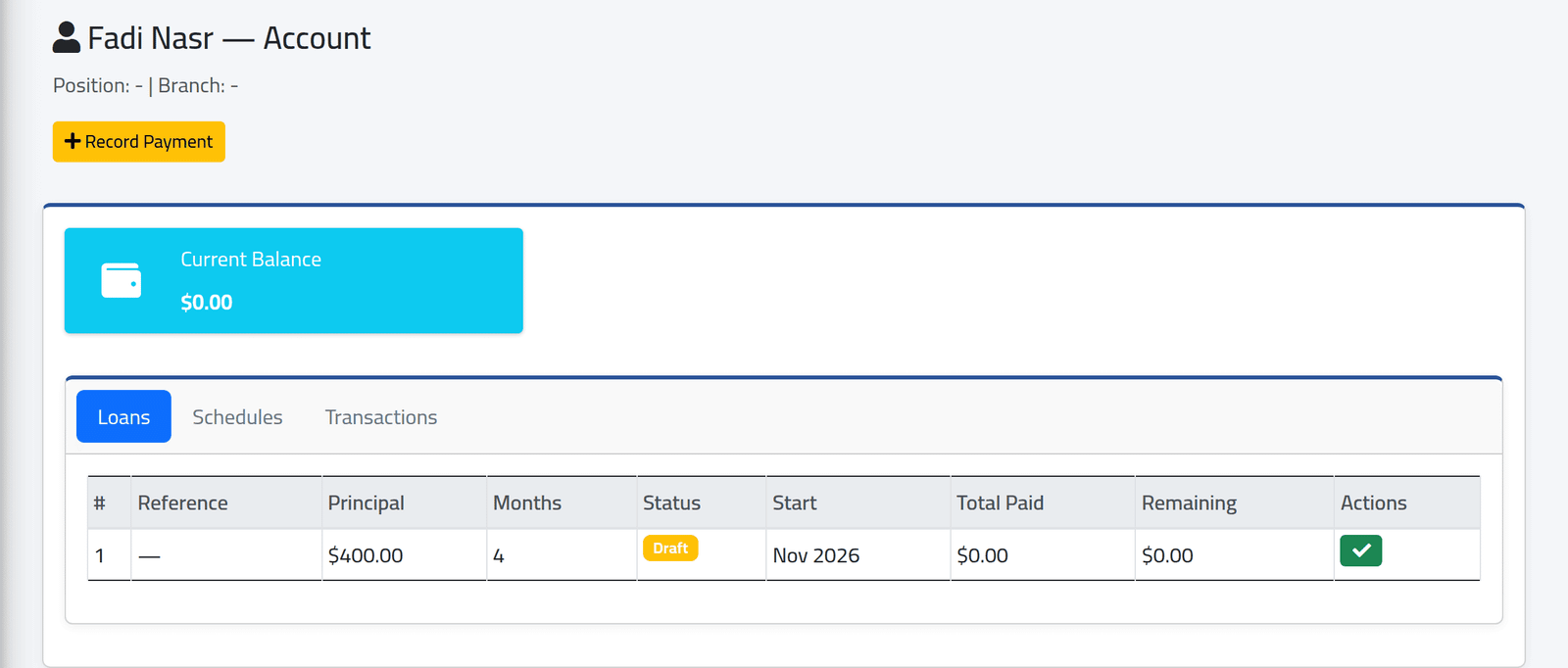Click the plus icon on Record Payment
Image resolution: width=1568 pixels, height=668 pixels.
coord(73,141)
